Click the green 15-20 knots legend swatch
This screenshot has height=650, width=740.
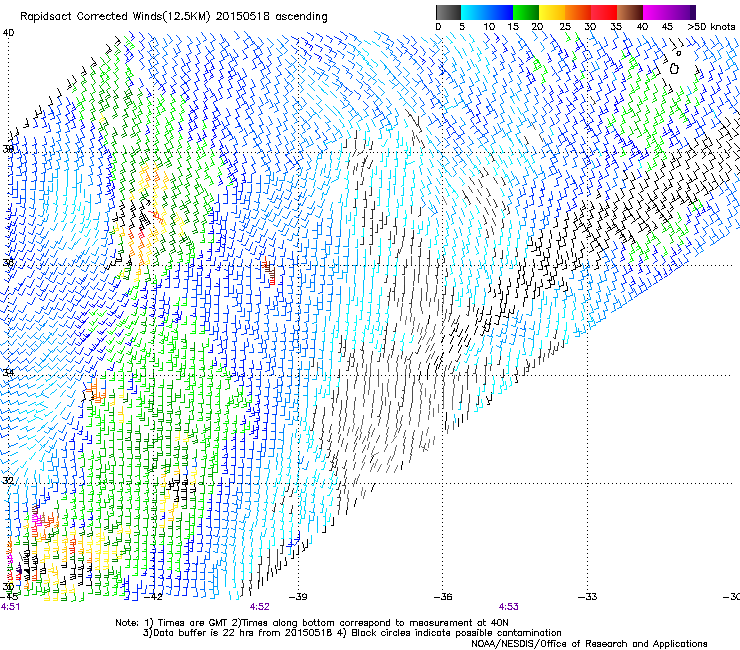point(526,12)
